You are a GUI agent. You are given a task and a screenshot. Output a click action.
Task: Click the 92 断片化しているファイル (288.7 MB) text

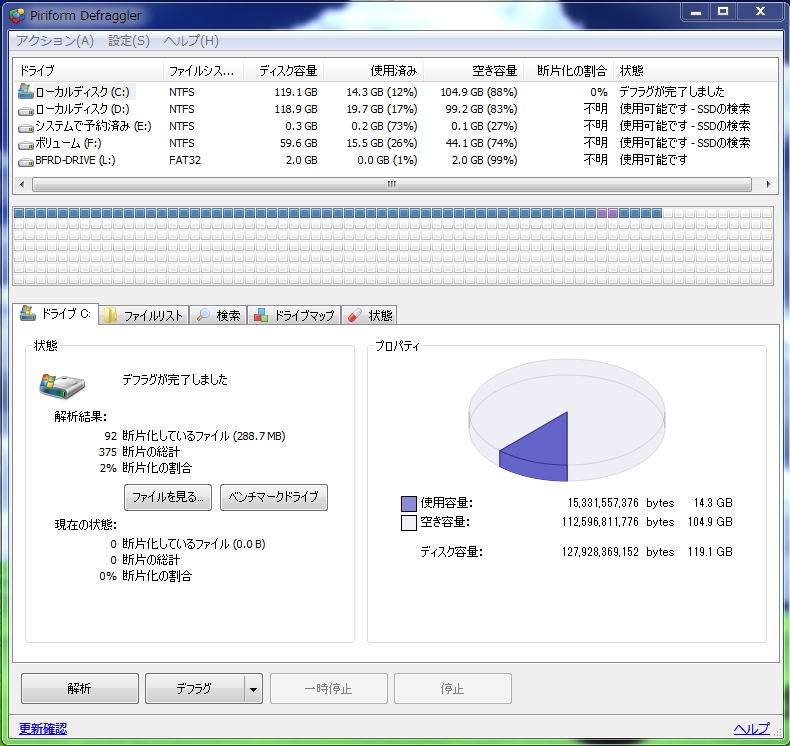click(194, 436)
